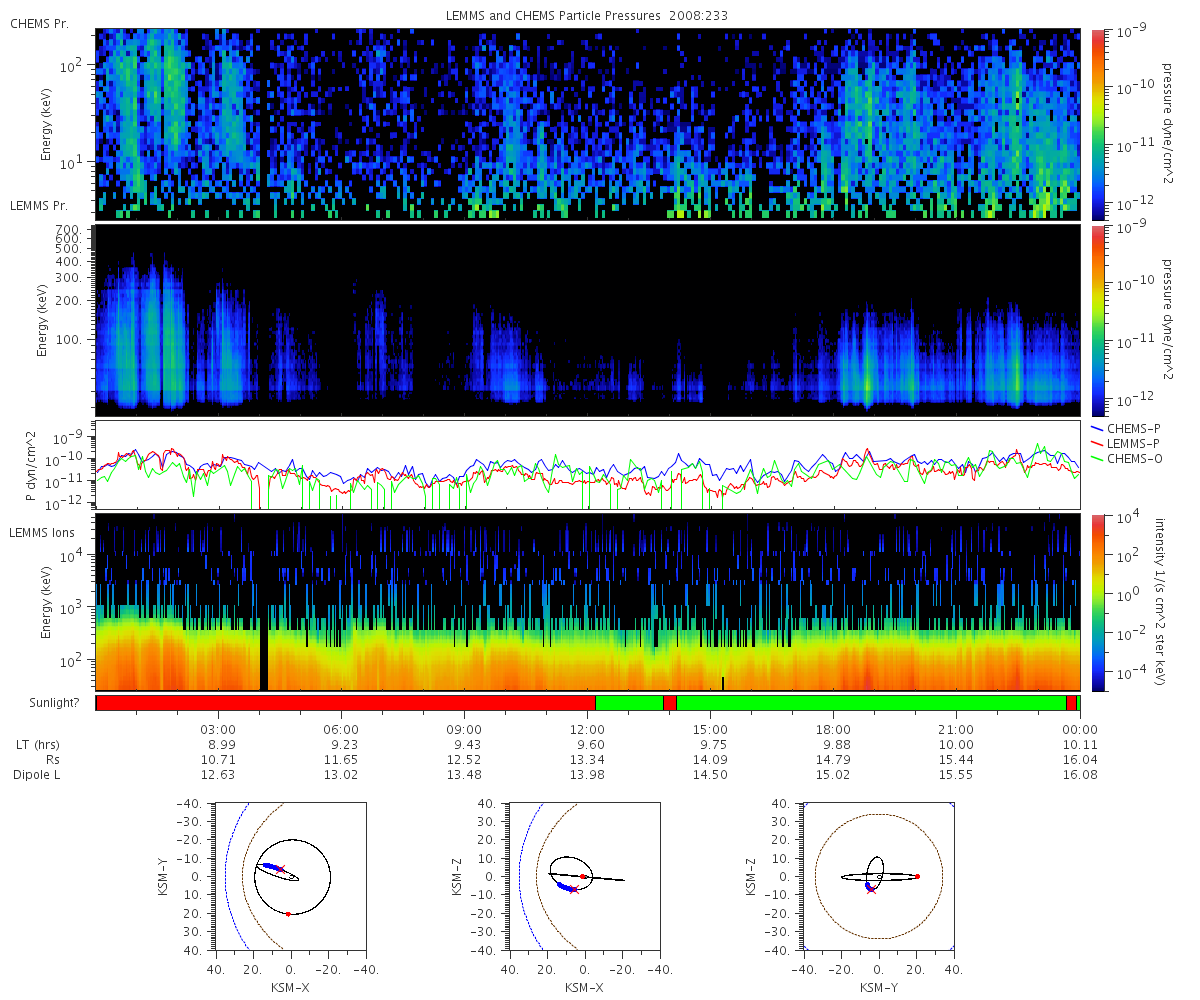Click the LEMMS pressure color bar
This screenshot has height=1000, width=1200.
[x=1097, y=320]
